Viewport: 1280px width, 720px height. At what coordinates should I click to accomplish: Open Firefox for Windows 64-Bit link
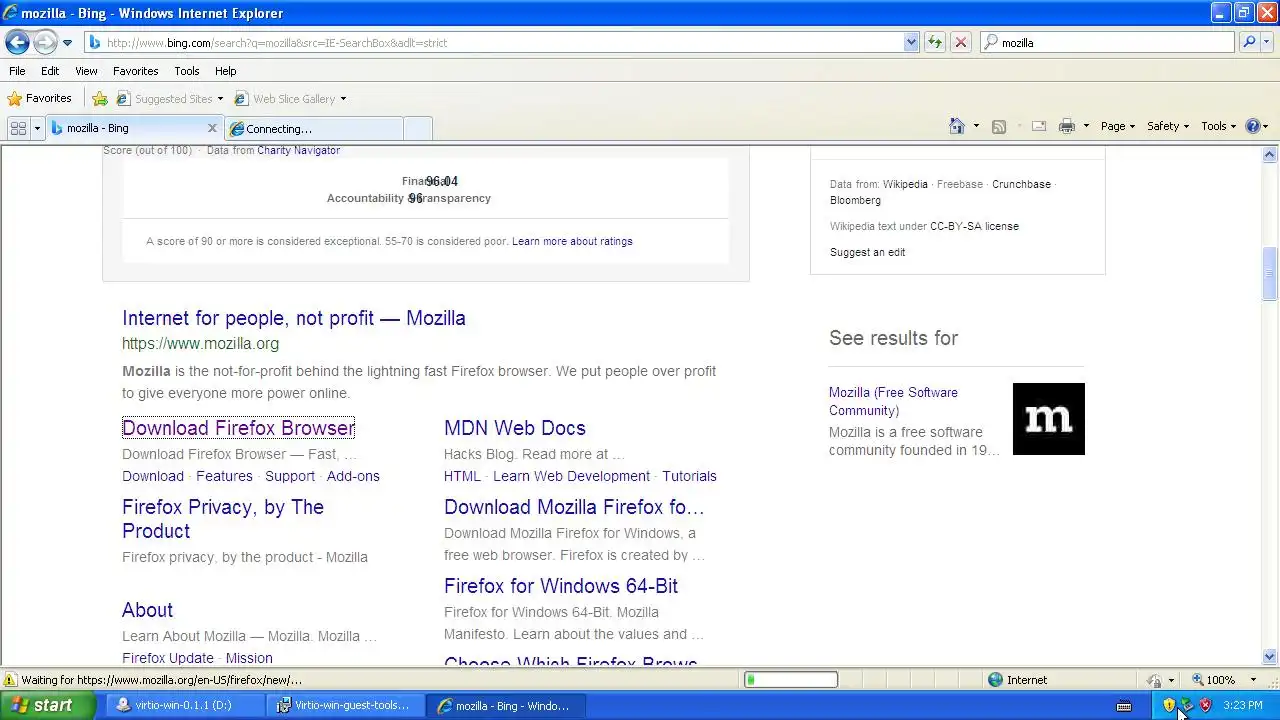(x=561, y=586)
